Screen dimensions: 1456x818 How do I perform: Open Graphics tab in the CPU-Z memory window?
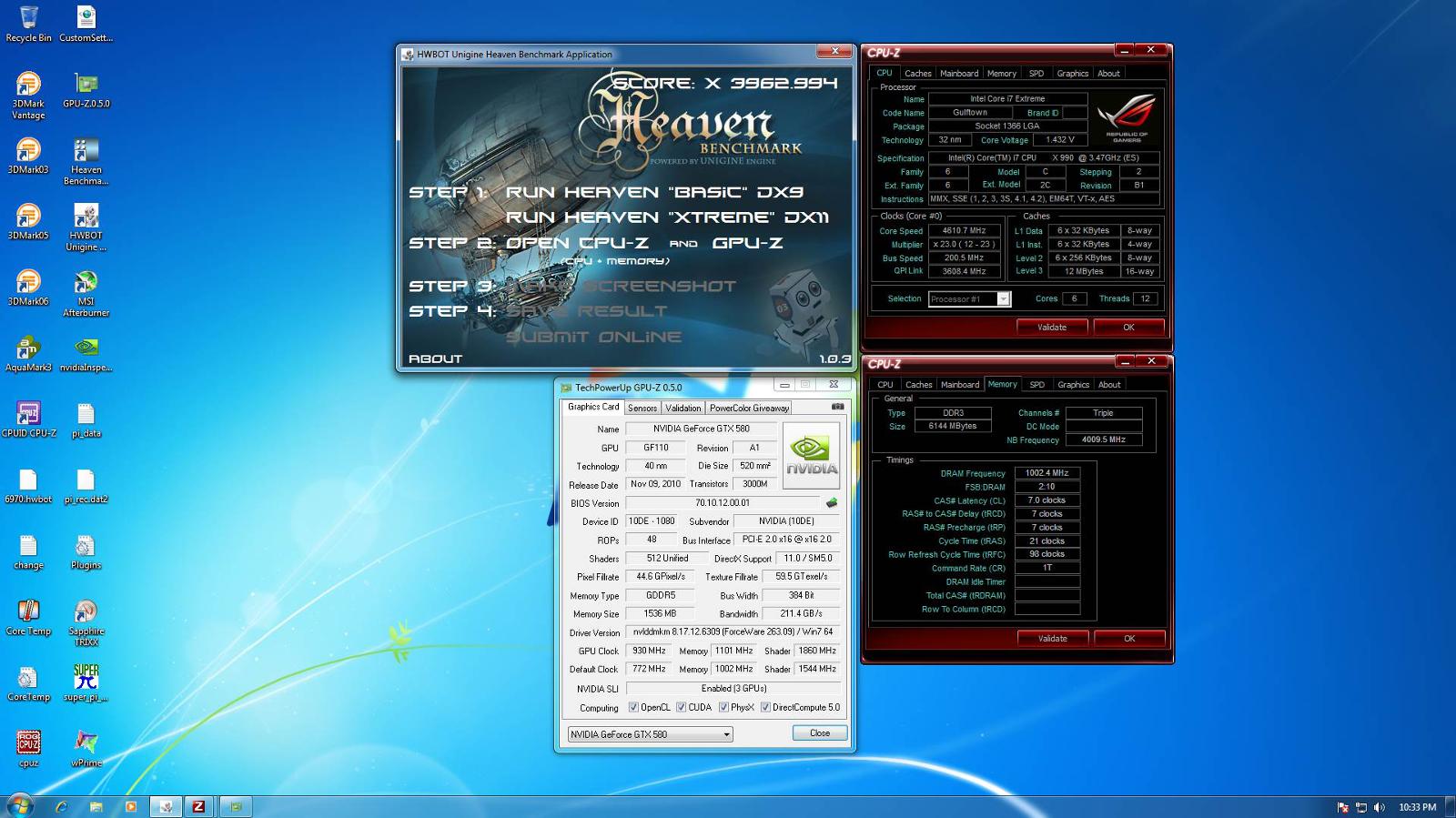click(x=1073, y=384)
